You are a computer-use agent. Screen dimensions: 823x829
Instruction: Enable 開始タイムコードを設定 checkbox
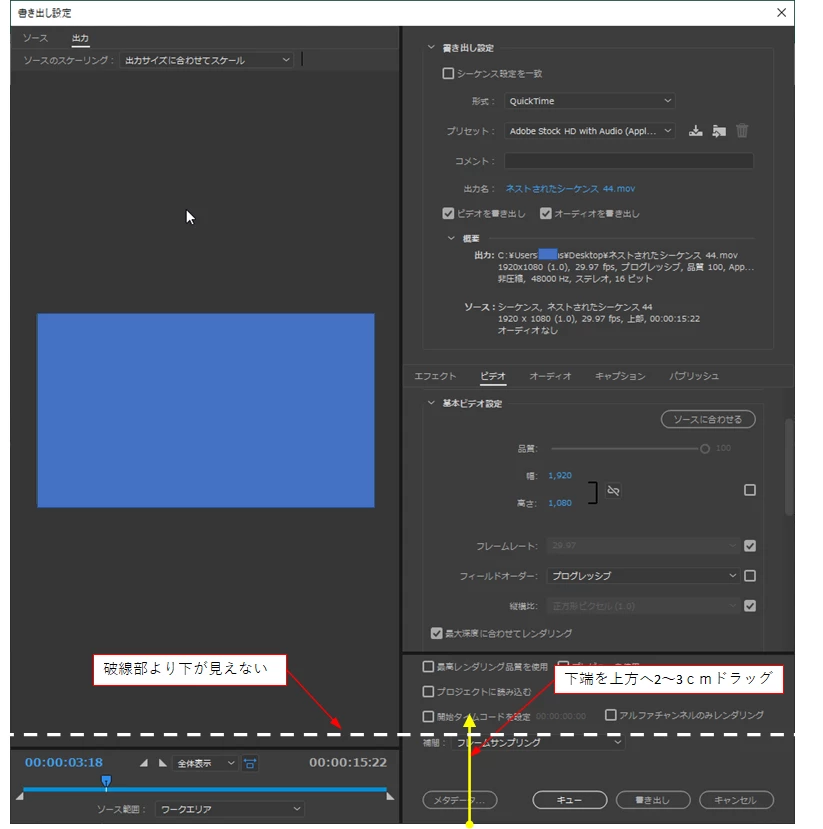pyautogui.click(x=429, y=716)
